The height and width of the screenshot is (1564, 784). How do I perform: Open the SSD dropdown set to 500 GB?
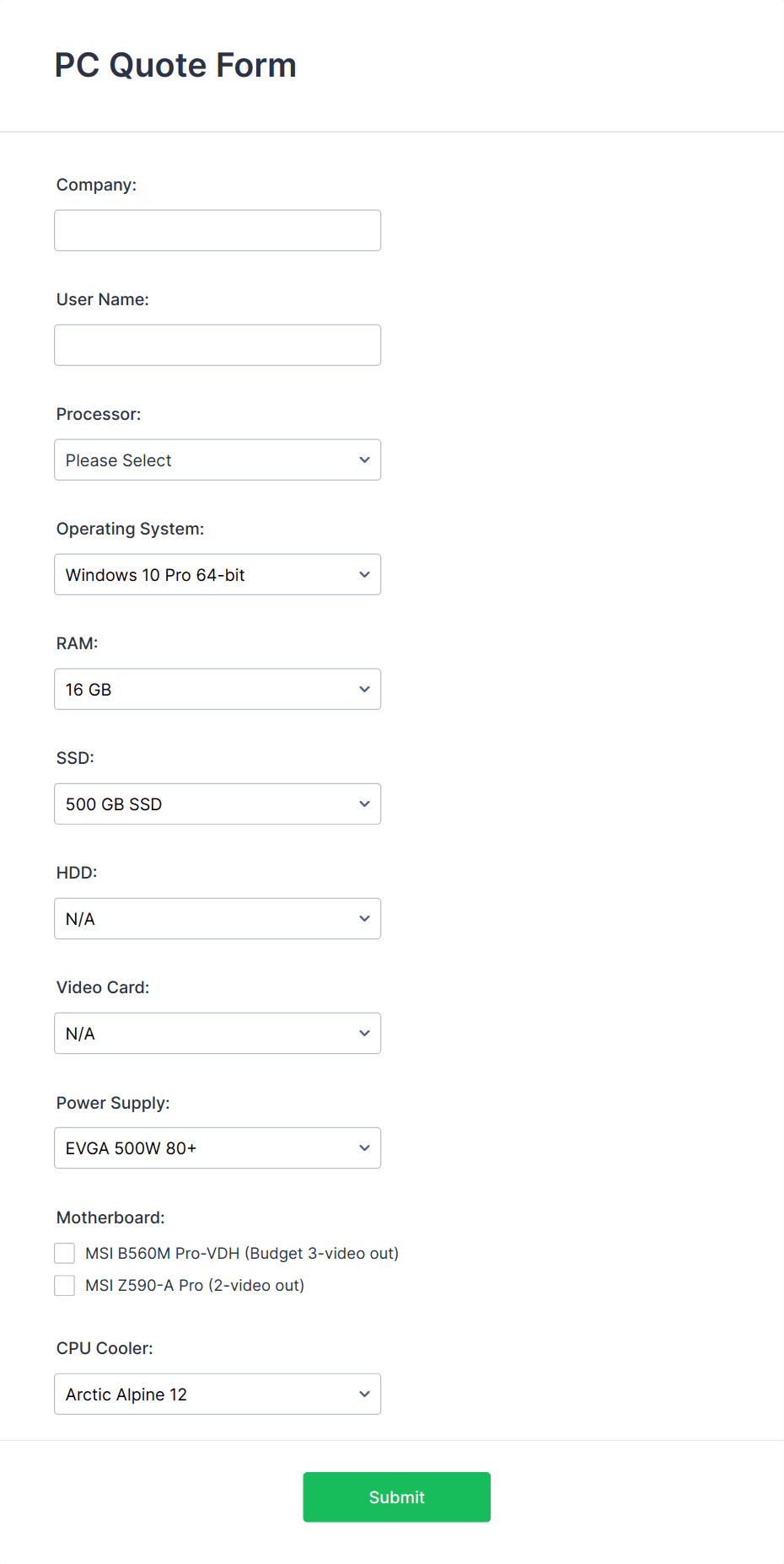click(x=217, y=803)
